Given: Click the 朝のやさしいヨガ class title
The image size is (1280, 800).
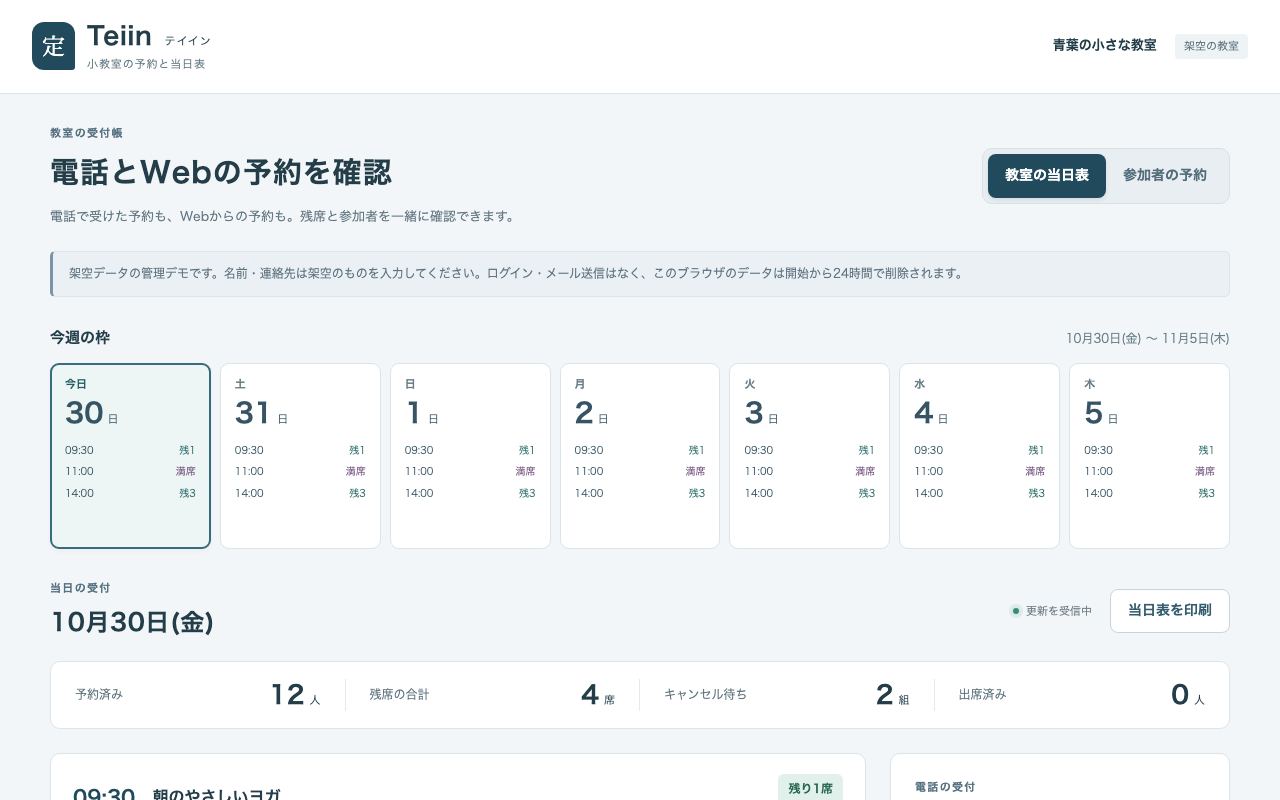Looking at the screenshot, I should 217,795.
